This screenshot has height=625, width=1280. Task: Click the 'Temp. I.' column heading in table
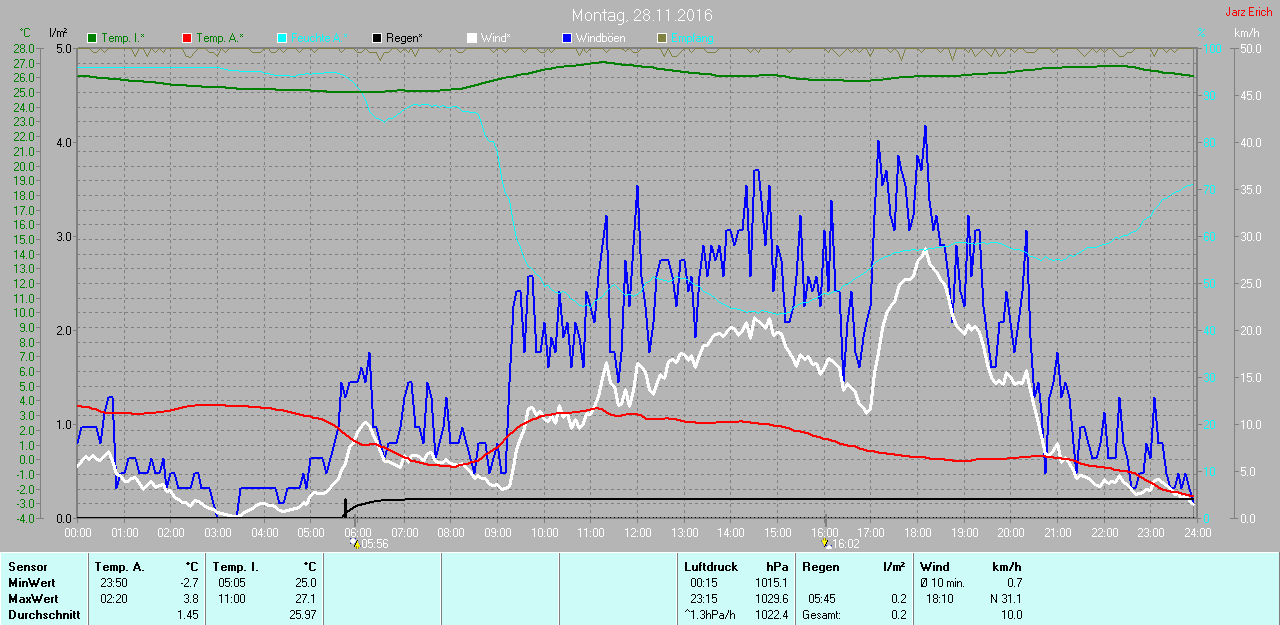(x=235, y=567)
